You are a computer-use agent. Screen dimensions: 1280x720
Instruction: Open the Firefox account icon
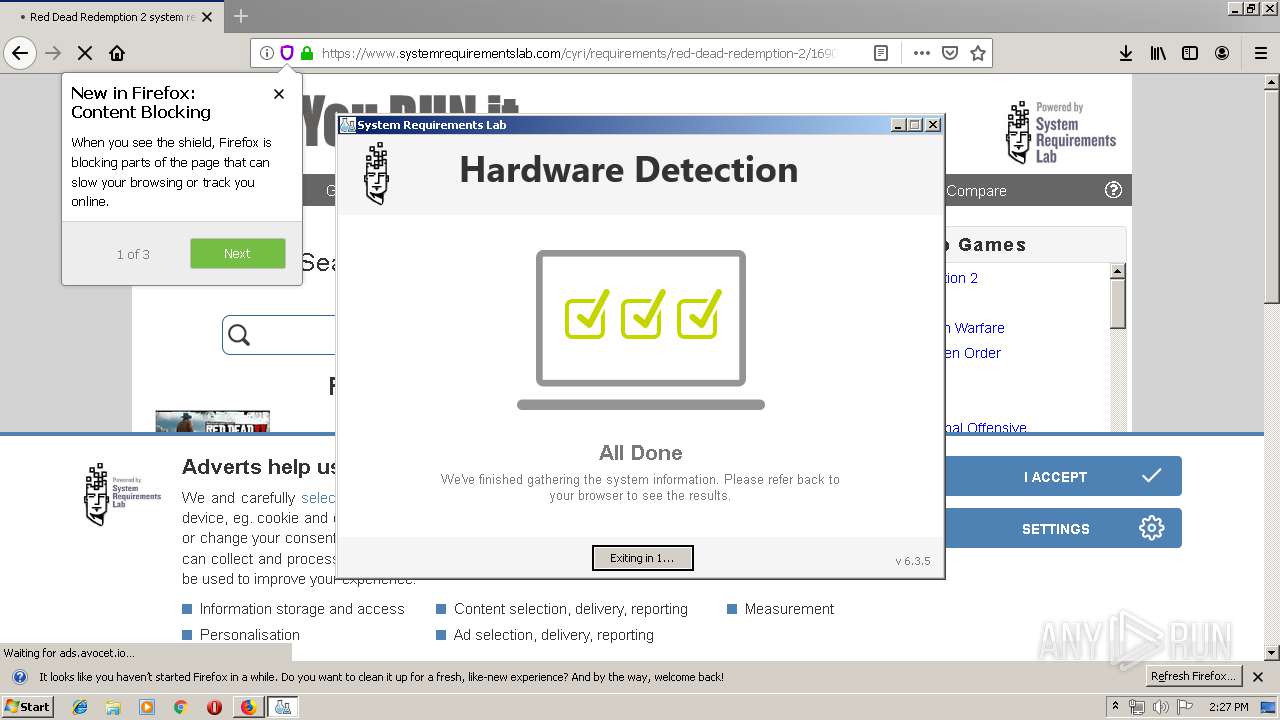pyautogui.click(x=1222, y=53)
